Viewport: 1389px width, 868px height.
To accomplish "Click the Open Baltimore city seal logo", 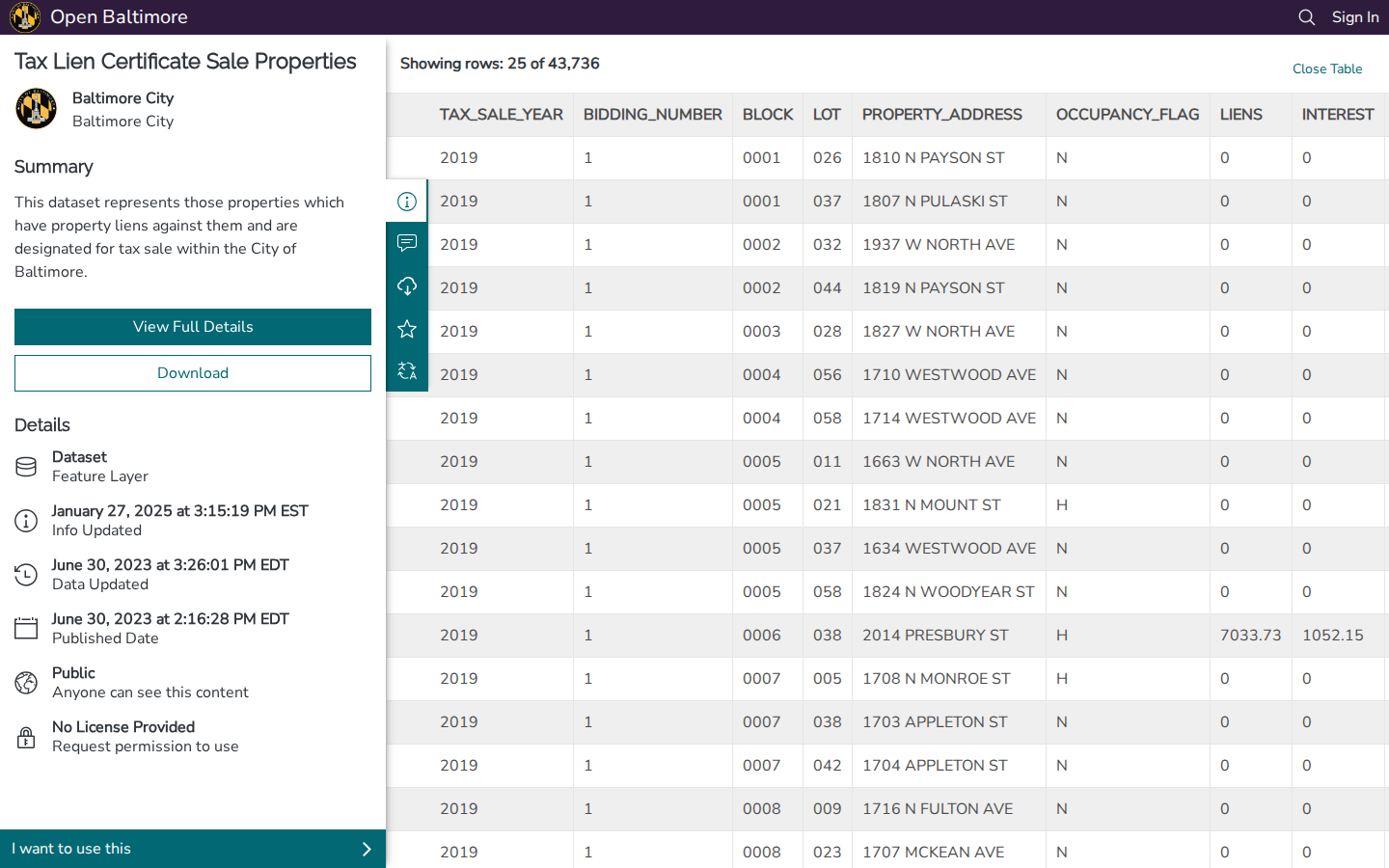I will tap(25, 17).
